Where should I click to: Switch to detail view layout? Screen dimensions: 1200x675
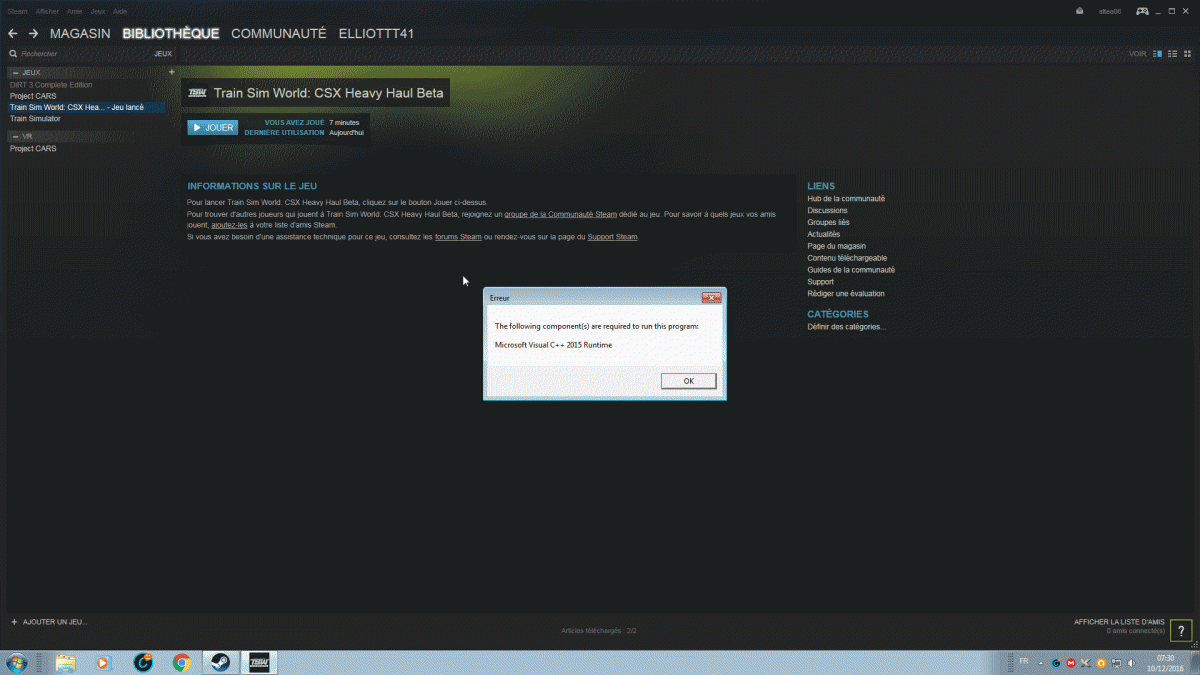click(x=1158, y=53)
